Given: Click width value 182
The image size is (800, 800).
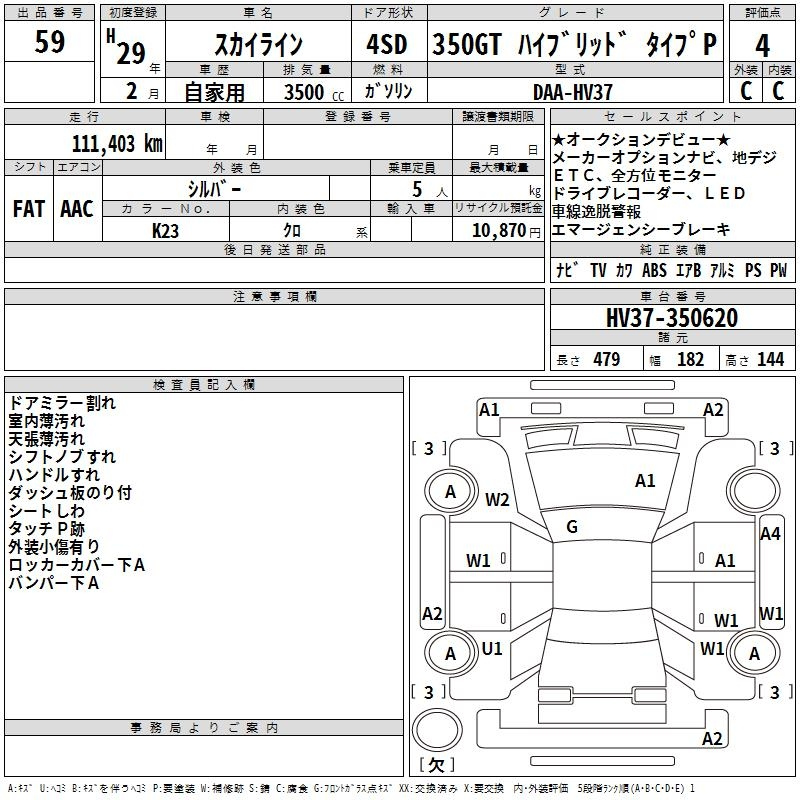Looking at the screenshot, I should coord(690,359).
